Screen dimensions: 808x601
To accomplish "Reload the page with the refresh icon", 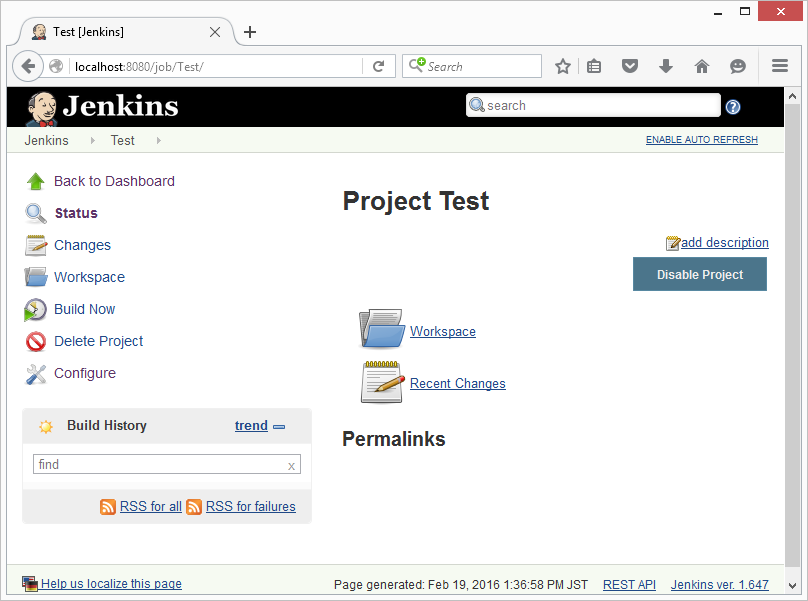I will [x=379, y=66].
